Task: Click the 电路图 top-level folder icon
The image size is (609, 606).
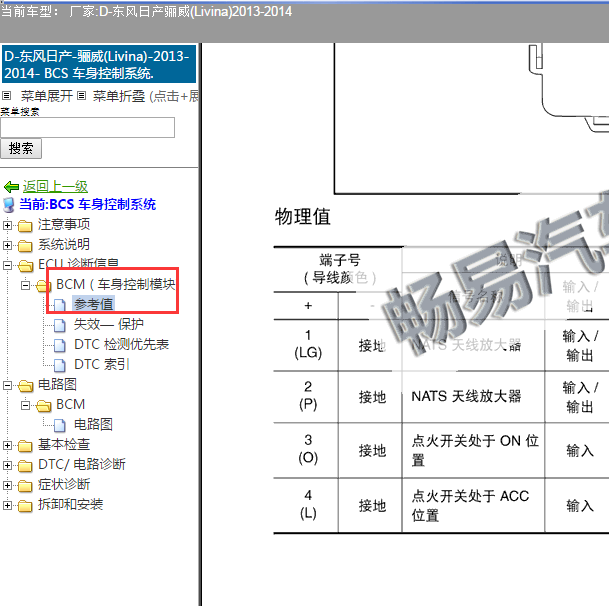Action: coord(26,386)
